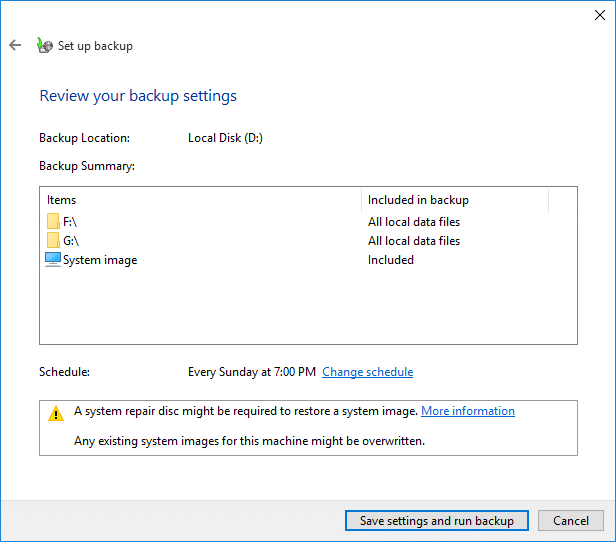Click the Every Sunday at 7:00 PM text
Image resolution: width=616 pixels, height=542 pixels.
(x=252, y=372)
